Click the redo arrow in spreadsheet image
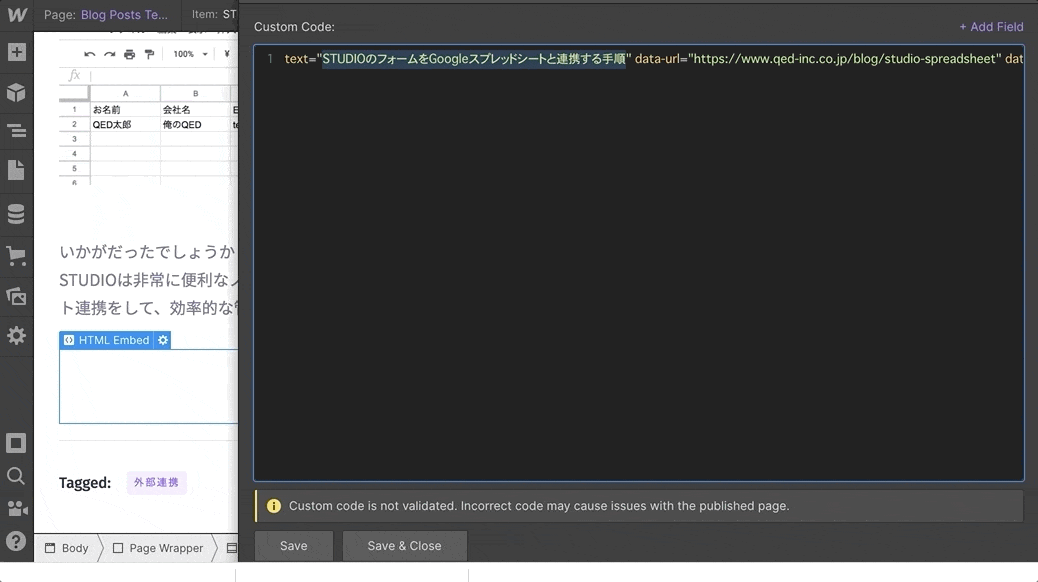1038x582 pixels. point(109,54)
